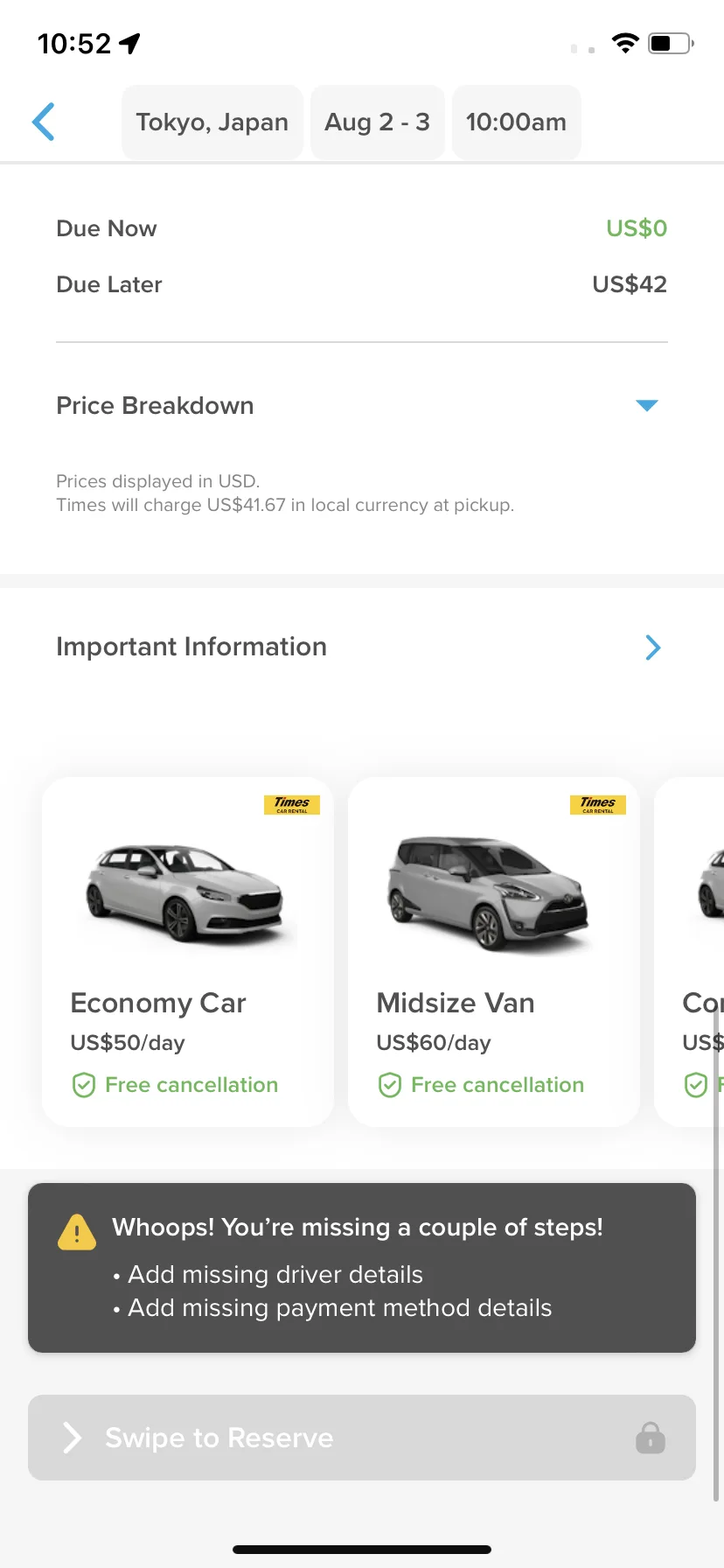Tap Midsize Van free cancellation shield icon

tap(389, 1085)
